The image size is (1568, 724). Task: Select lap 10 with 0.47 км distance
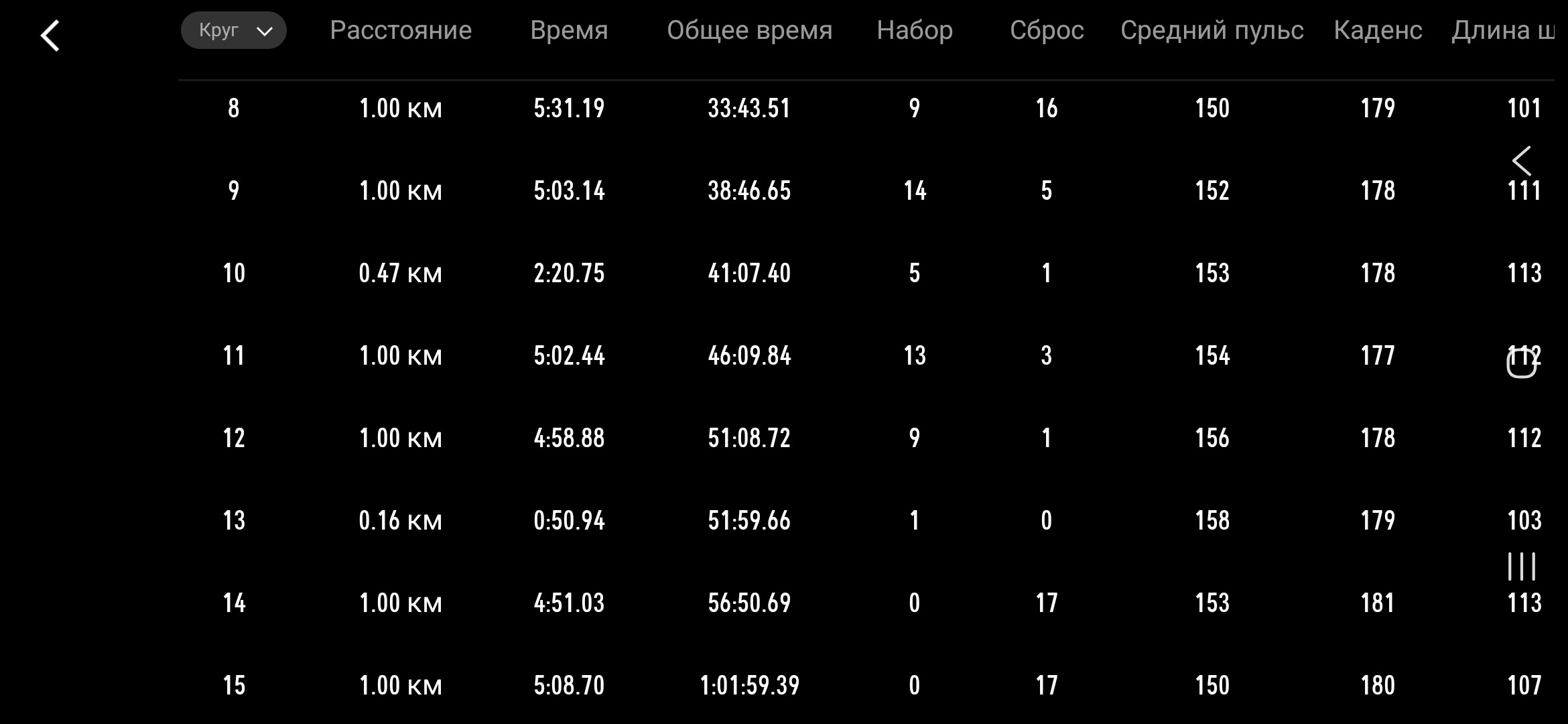[401, 273]
